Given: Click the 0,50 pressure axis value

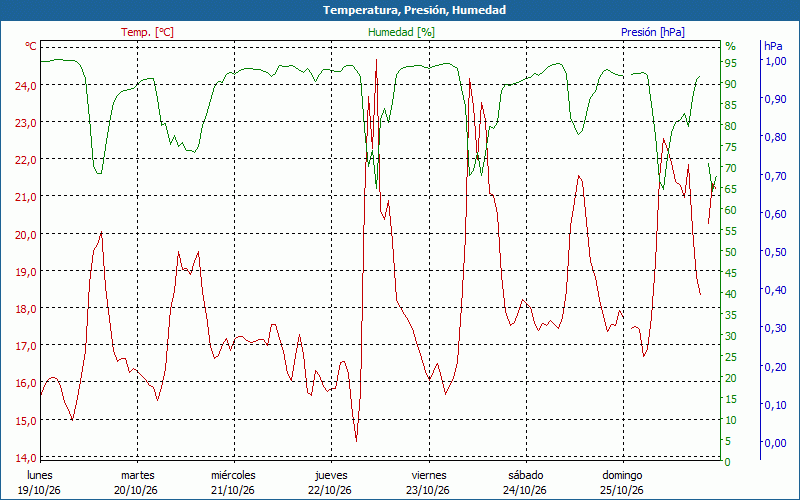Looking at the screenshot, I should point(776,252).
